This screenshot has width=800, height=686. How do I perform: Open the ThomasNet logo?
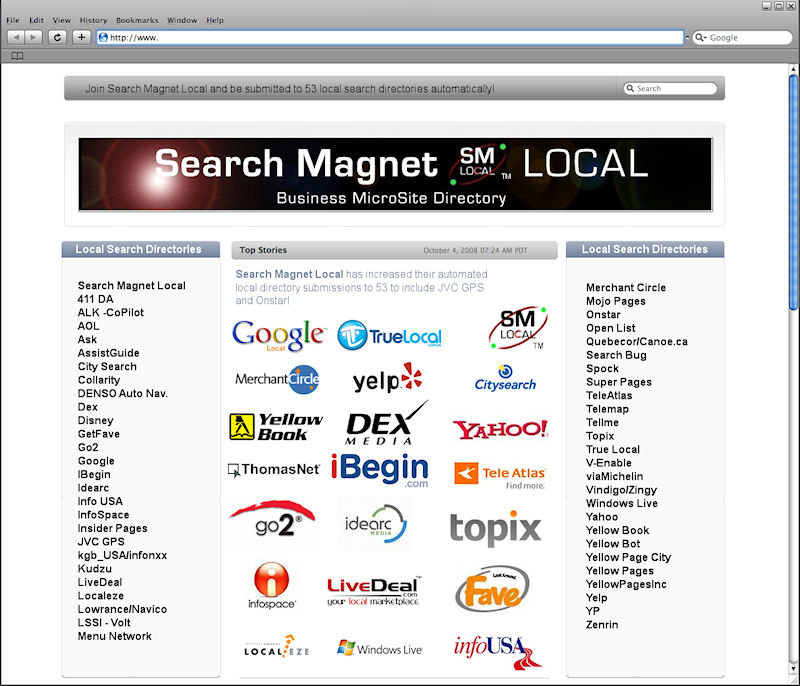pyautogui.click(x=273, y=469)
